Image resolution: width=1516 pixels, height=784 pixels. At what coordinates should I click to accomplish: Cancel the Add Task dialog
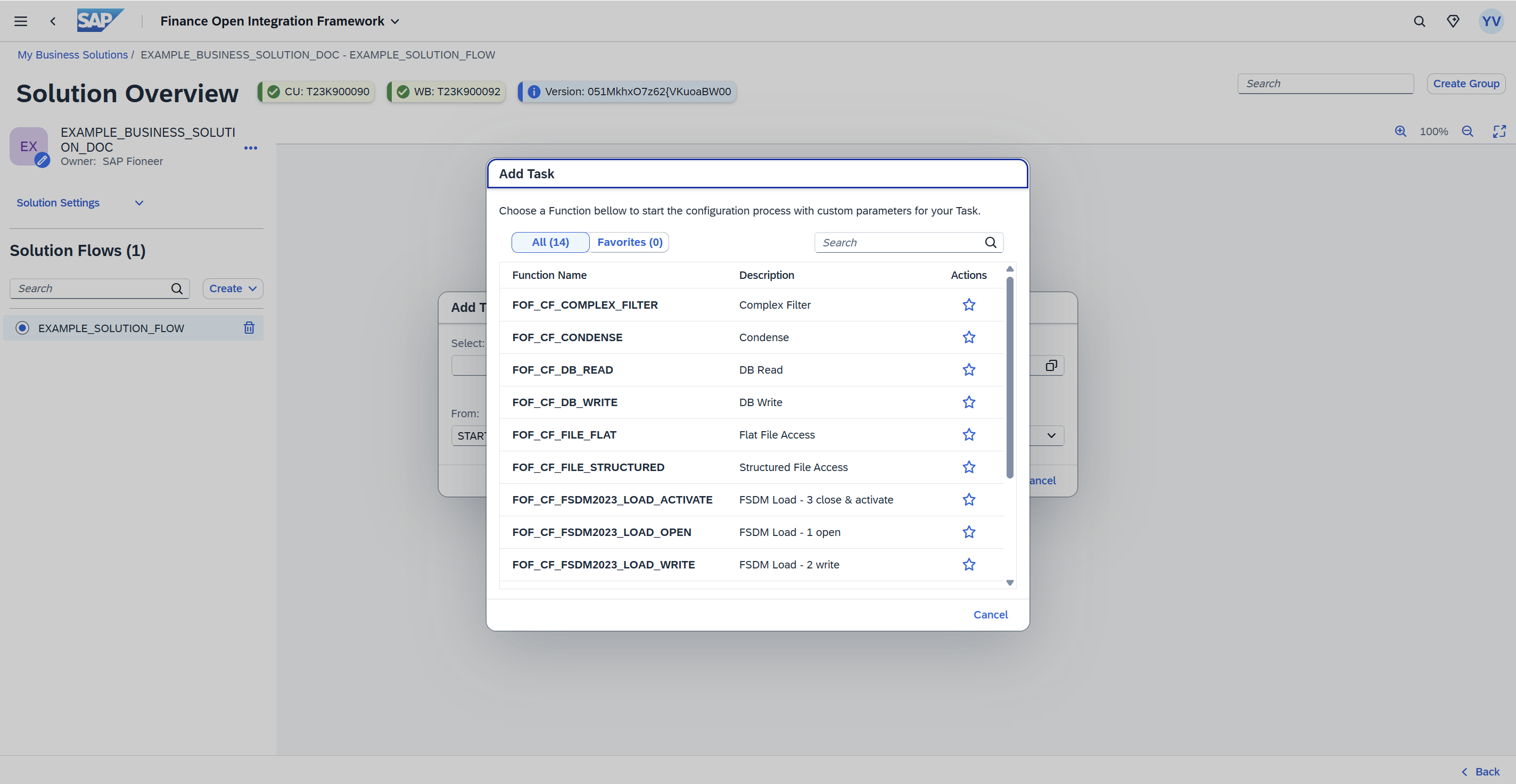tap(991, 615)
